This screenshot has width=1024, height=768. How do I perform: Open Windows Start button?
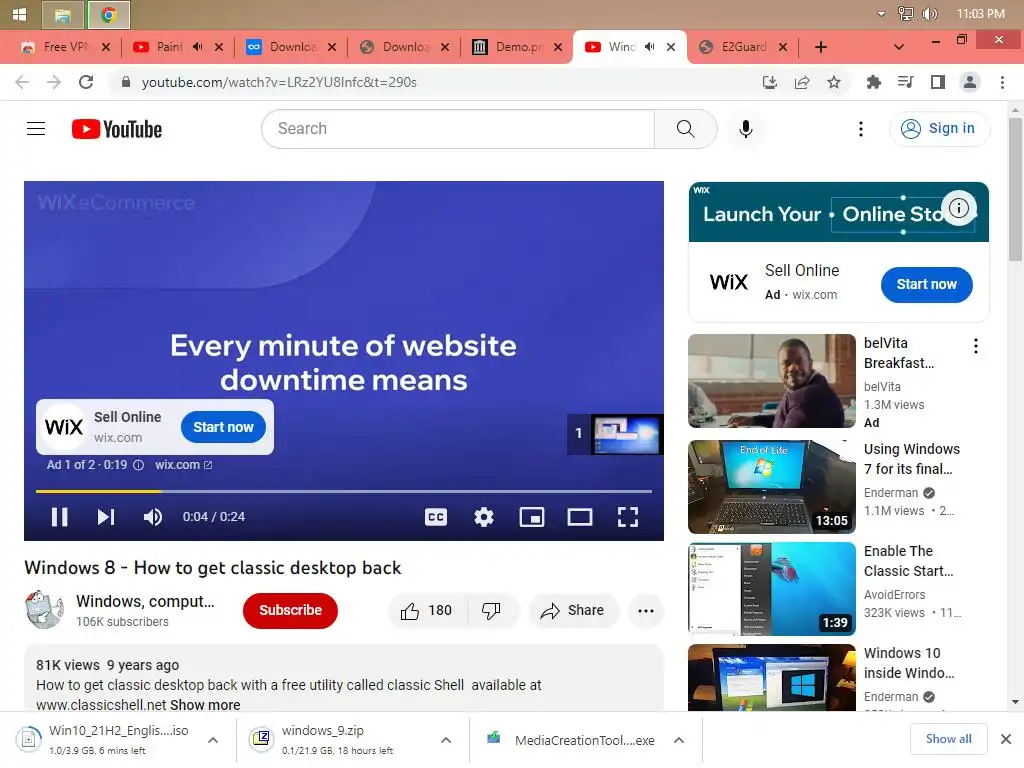[19, 14]
